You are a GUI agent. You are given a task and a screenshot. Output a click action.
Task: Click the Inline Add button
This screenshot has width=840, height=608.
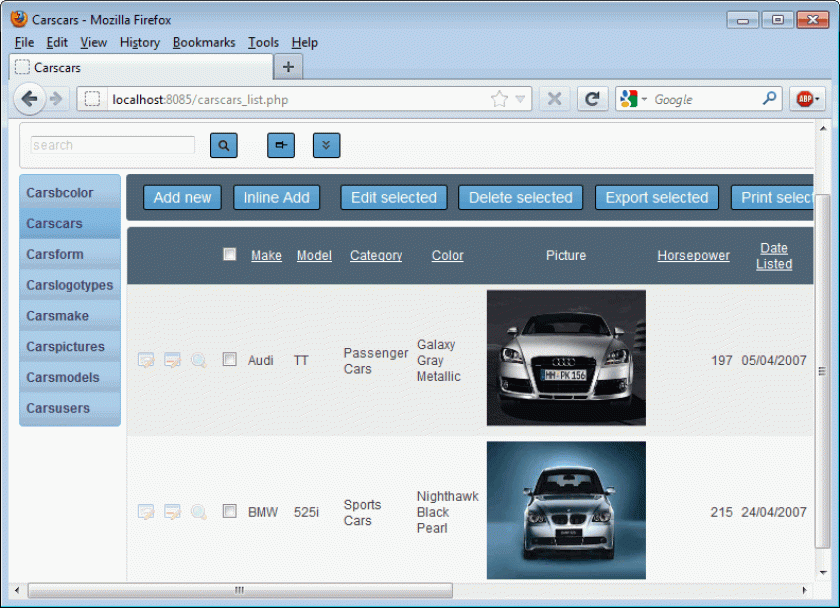(276, 198)
